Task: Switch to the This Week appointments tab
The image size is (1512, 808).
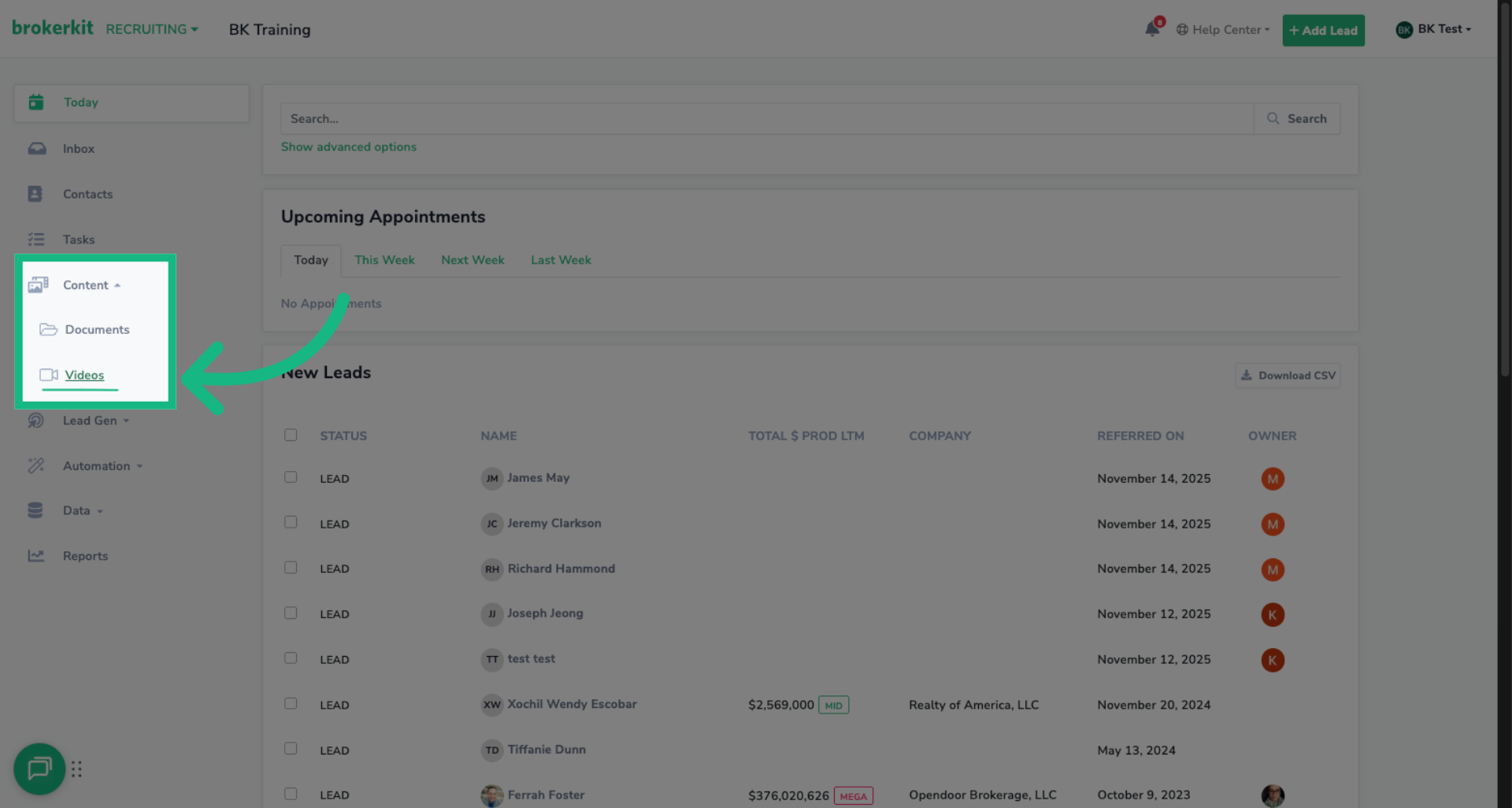Action: [384, 260]
